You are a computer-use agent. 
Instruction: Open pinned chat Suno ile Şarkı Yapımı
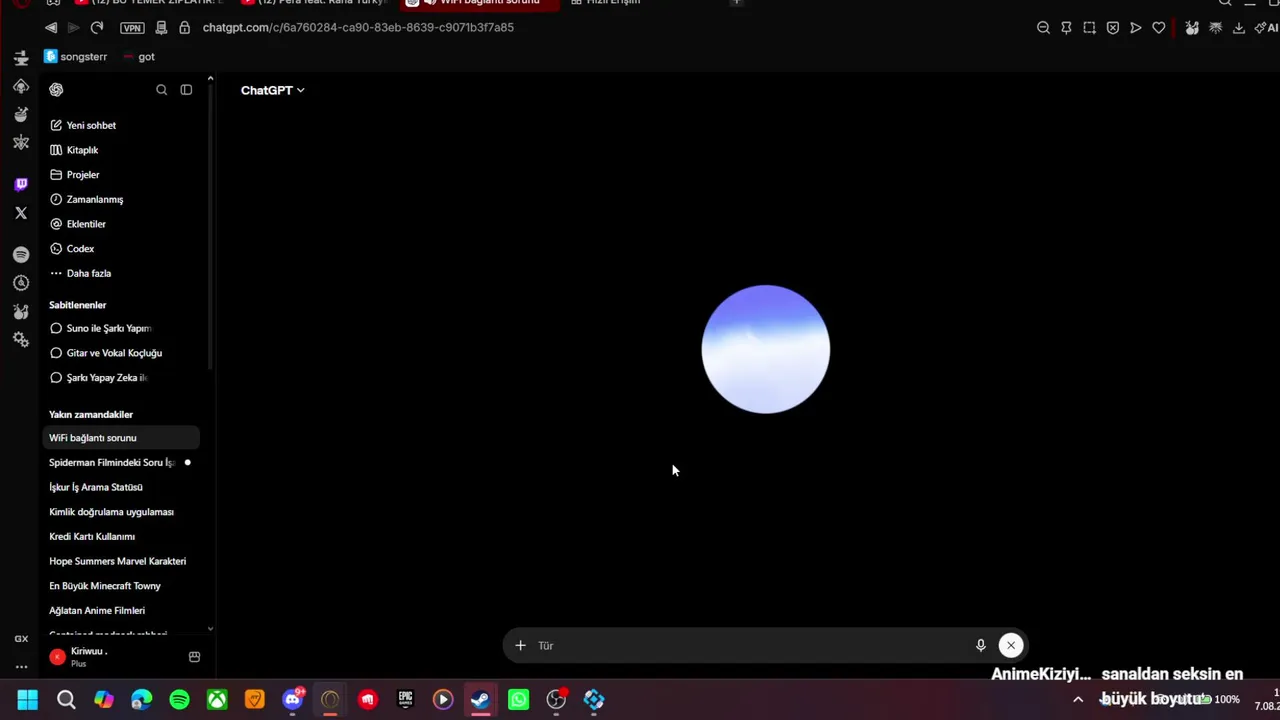[120, 328]
